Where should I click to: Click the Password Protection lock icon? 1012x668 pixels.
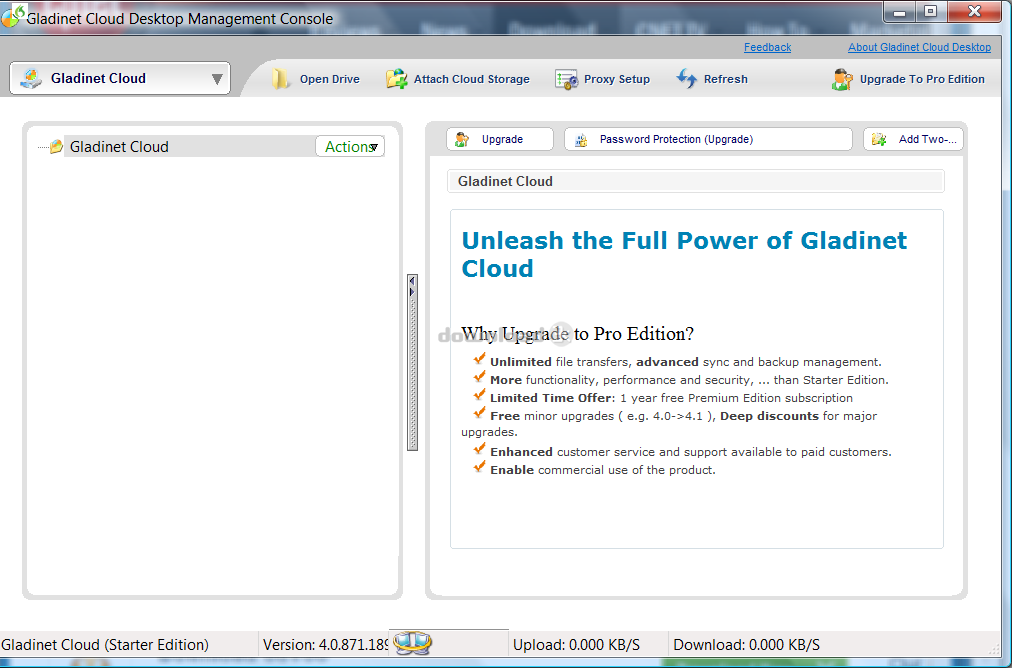[x=581, y=139]
